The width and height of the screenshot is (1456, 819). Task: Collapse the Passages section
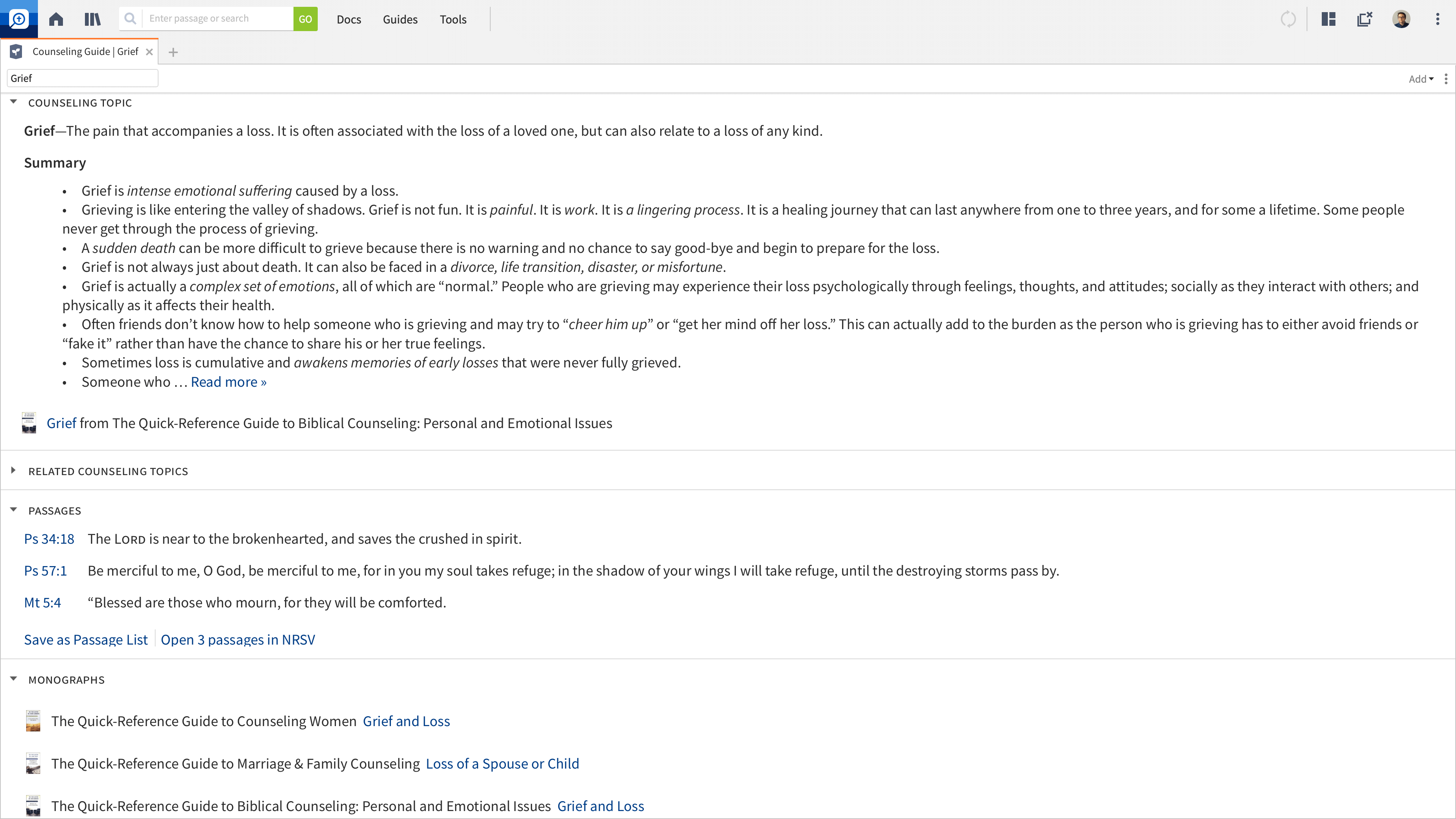pos(14,510)
